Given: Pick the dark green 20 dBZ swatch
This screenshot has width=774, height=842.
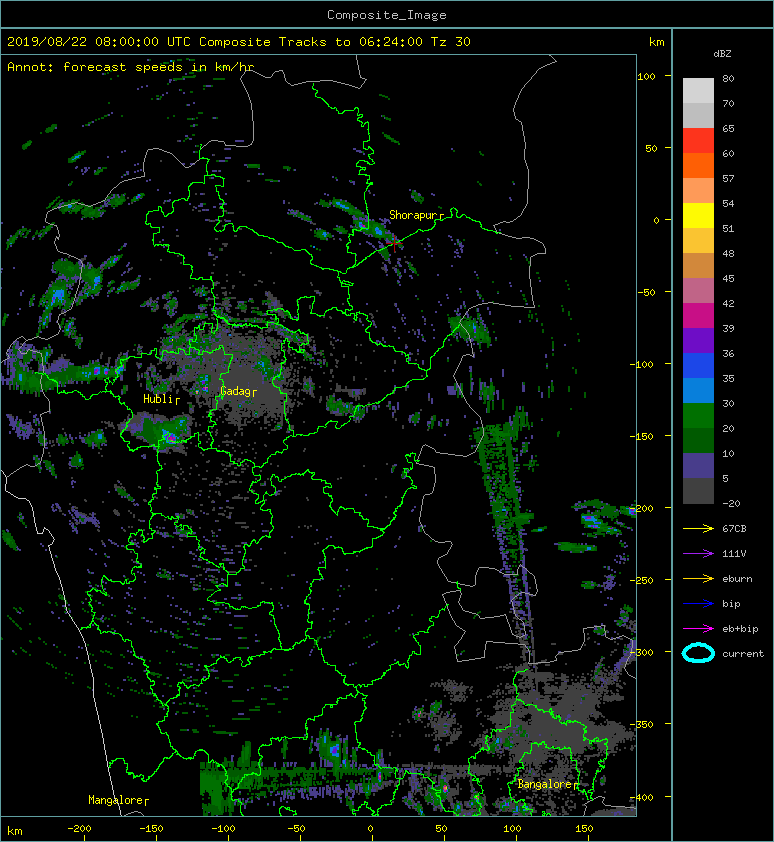Looking at the screenshot, I should coord(698,440).
